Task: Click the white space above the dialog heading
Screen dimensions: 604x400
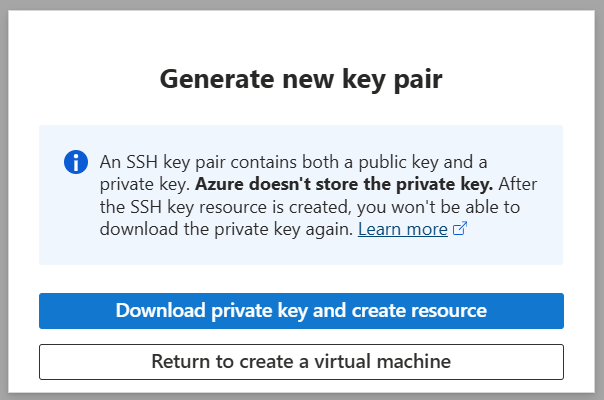Action: [x=301, y=35]
